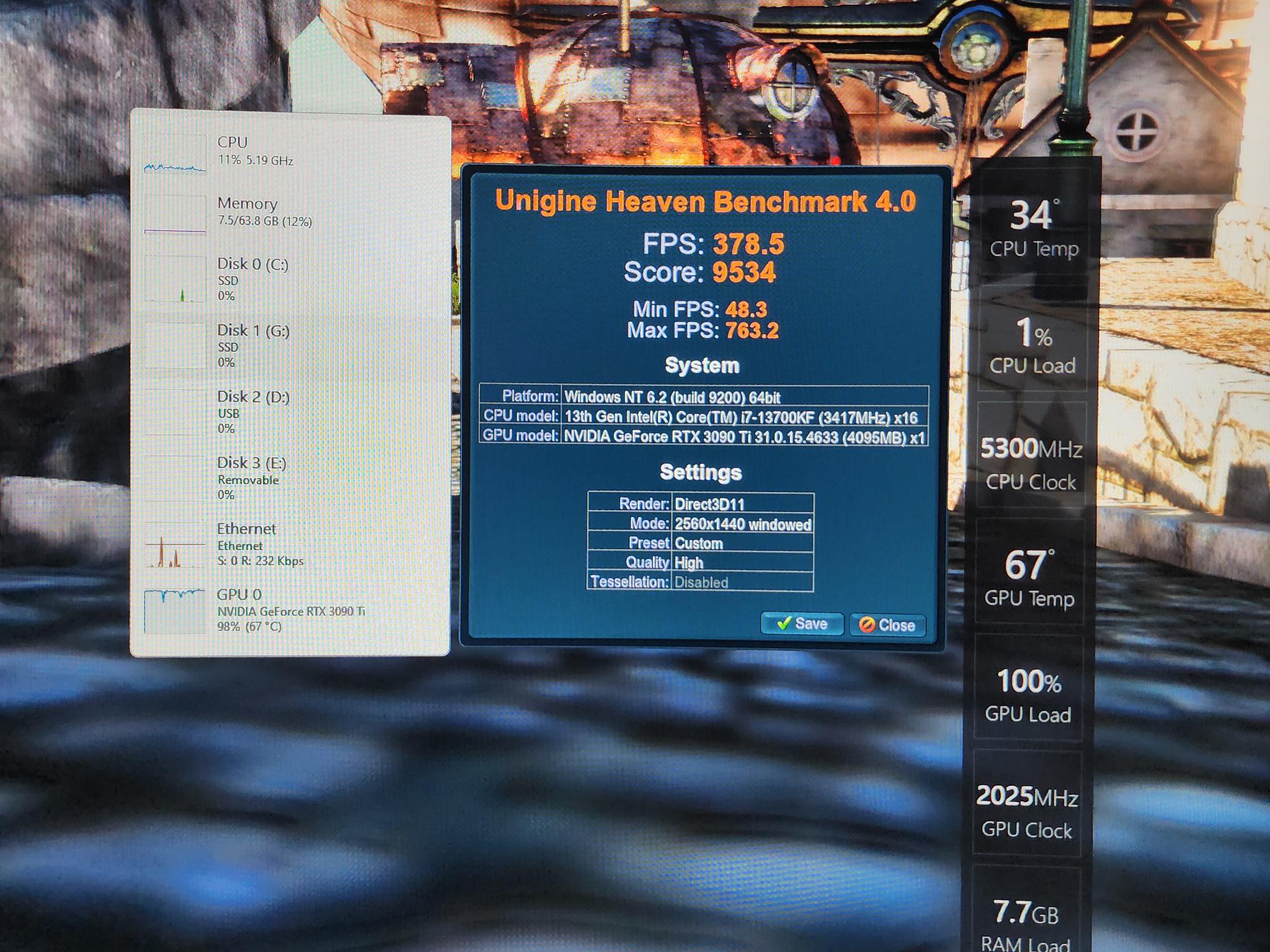1270x952 pixels.
Task: Click the Tessellation Disabled settings row
Action: click(x=701, y=582)
